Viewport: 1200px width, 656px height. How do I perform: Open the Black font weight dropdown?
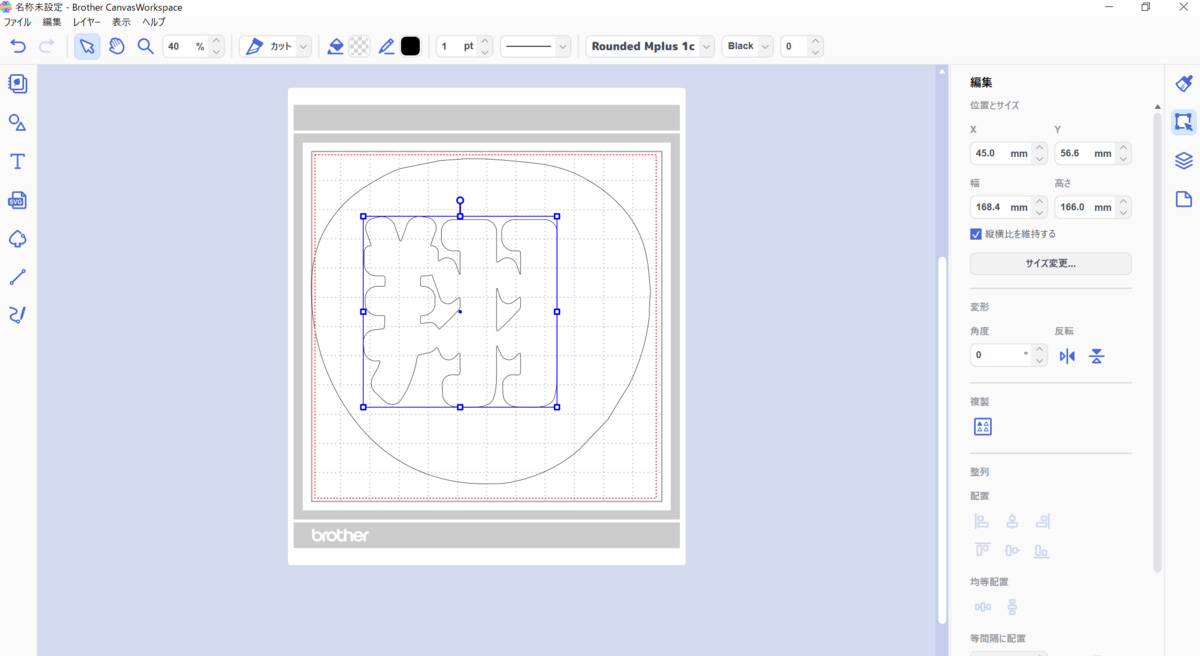point(748,46)
